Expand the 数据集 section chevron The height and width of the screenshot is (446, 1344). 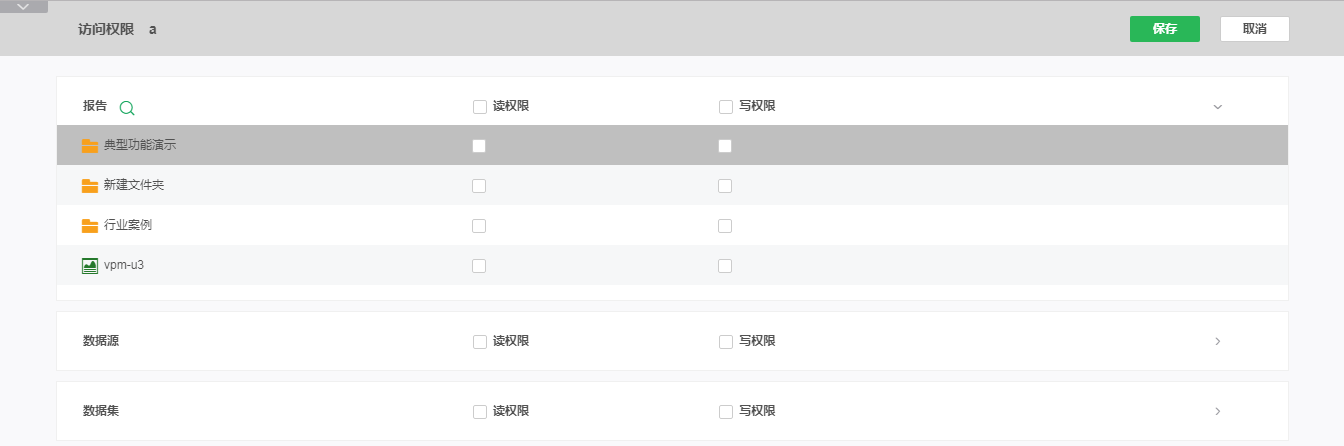pos(1217,411)
